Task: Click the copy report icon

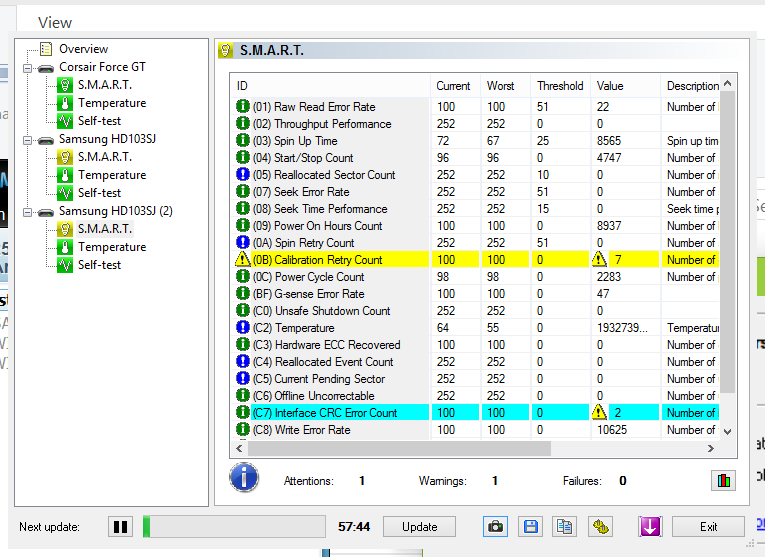Action: click(x=565, y=527)
